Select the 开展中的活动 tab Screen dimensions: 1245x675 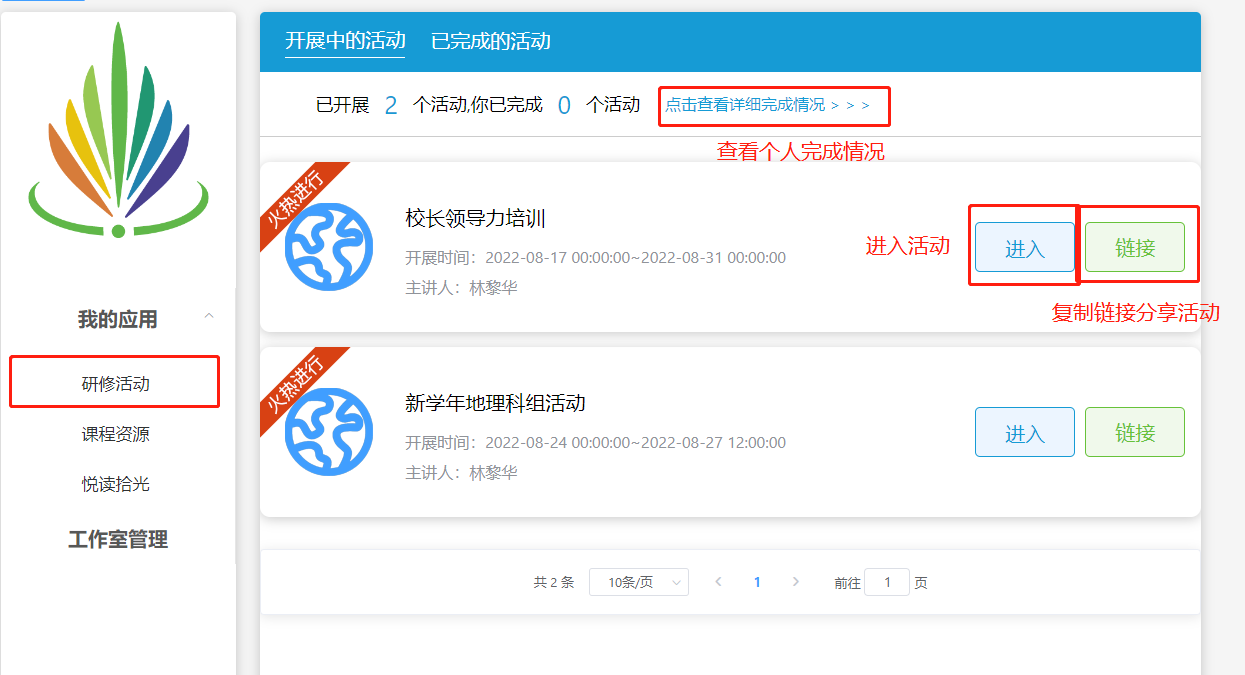345,41
